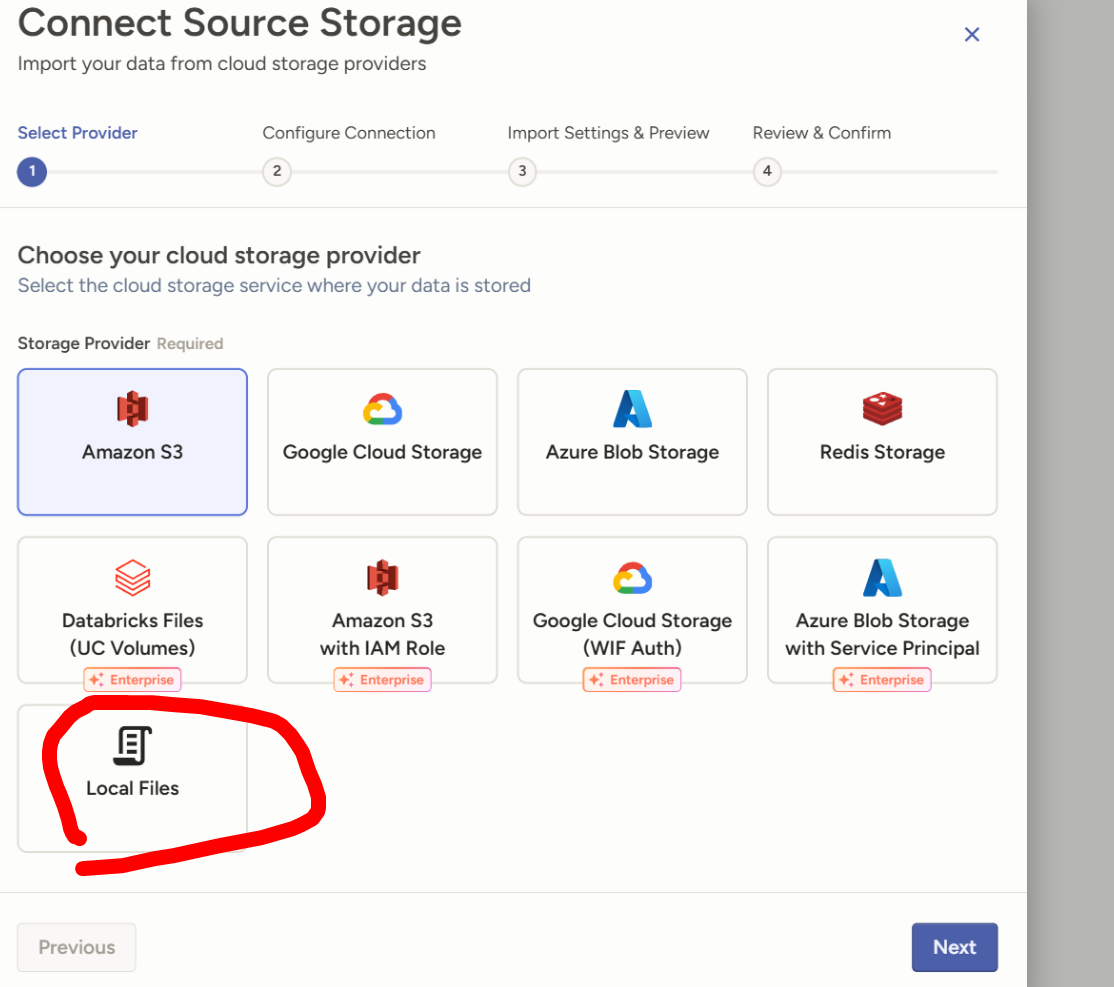Click 'Select the cloud storage service' description text

click(x=274, y=285)
